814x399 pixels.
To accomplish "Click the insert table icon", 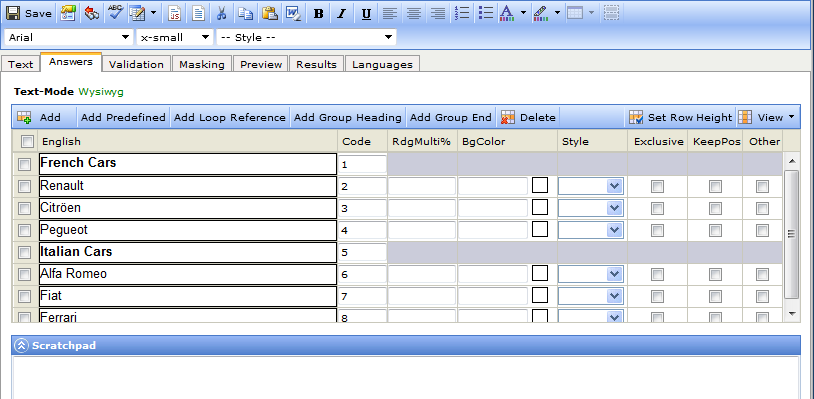I will pos(575,13).
